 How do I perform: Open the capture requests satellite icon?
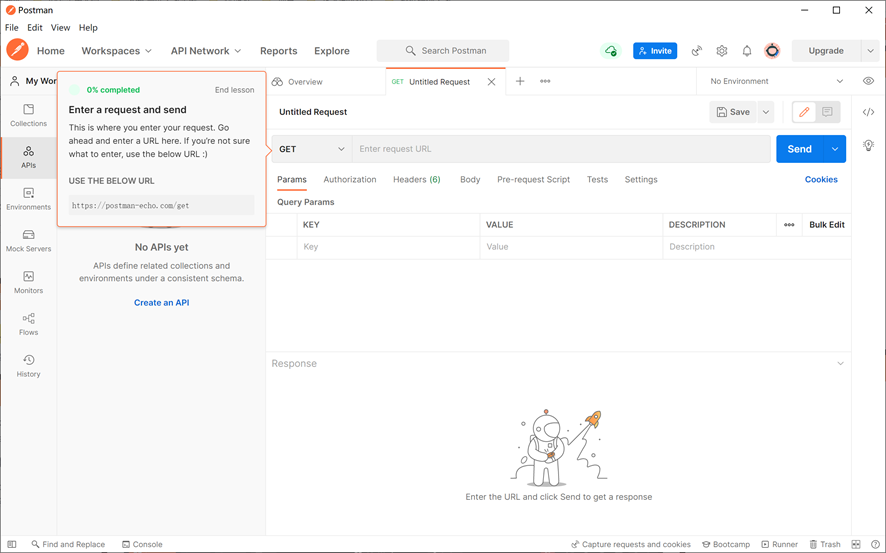click(x=697, y=51)
